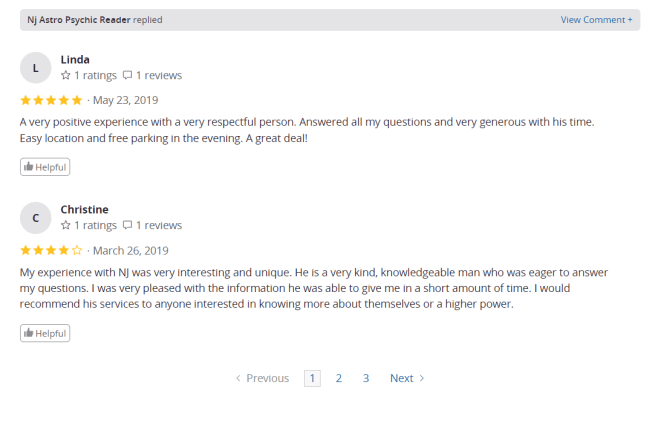Click the right chevron after Next
This screenshot has width=655, height=425.
click(x=422, y=378)
